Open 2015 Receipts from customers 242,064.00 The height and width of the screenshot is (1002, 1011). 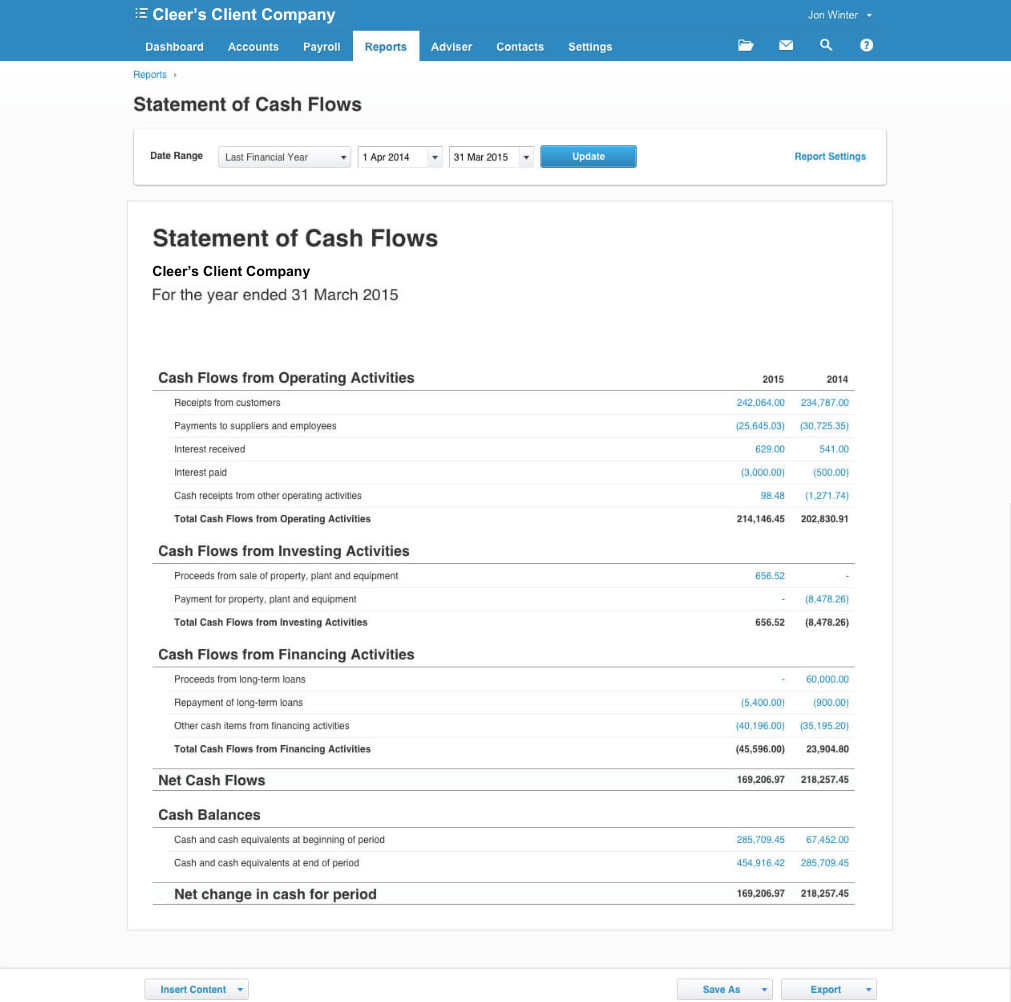click(x=760, y=403)
